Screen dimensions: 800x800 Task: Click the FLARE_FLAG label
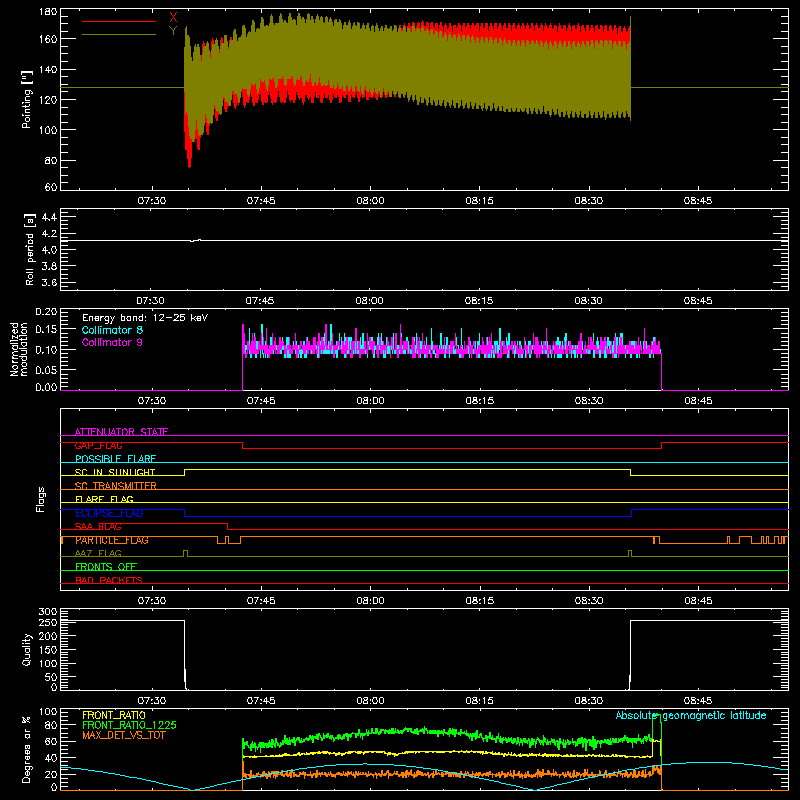point(104,499)
